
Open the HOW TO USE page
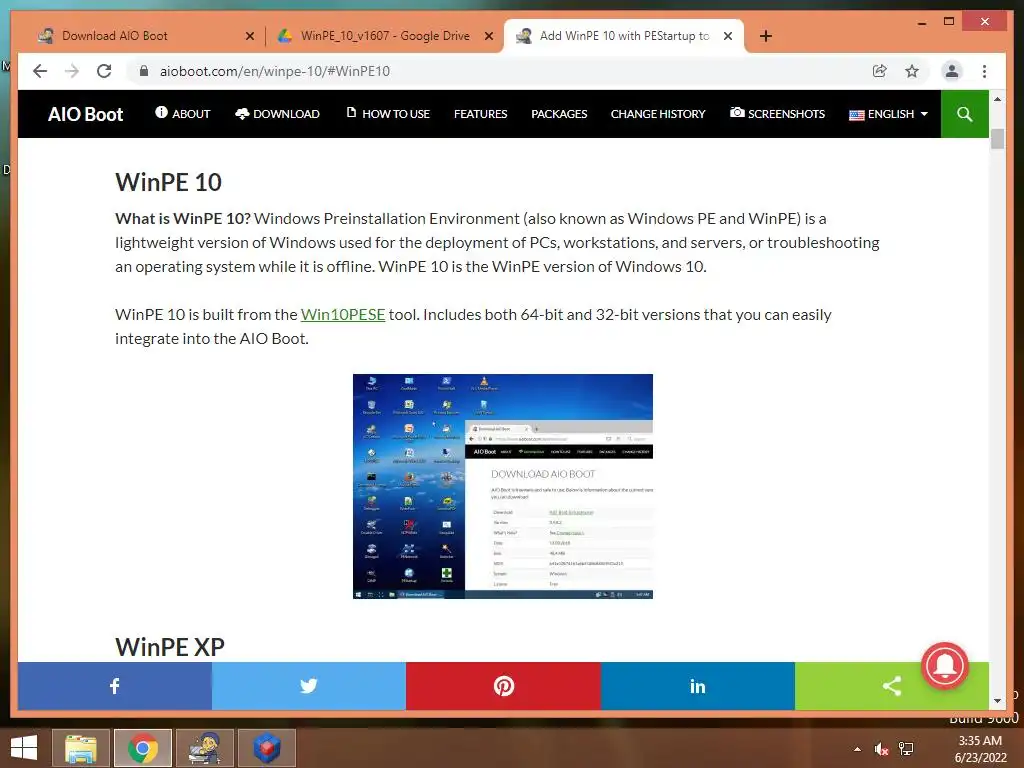388,114
